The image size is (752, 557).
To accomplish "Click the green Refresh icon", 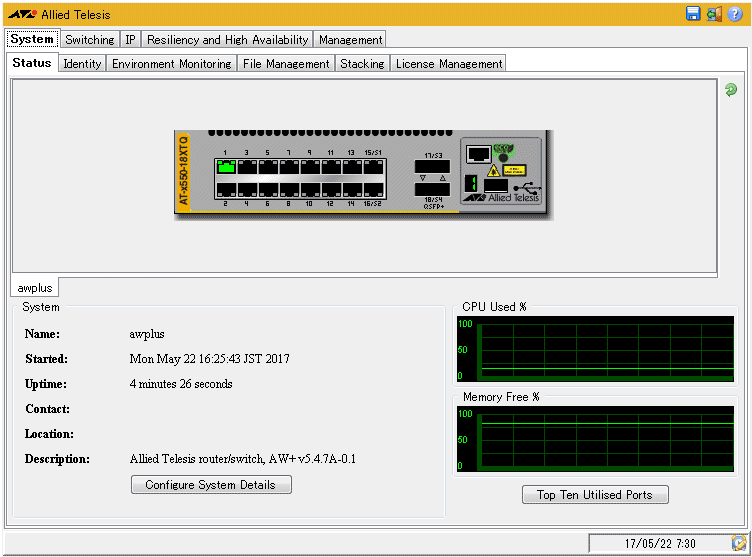I will (731, 90).
